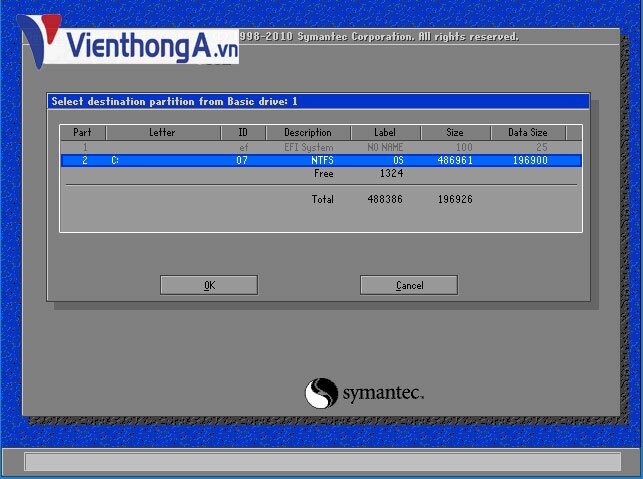Click the OS label cell
Viewport: 643px width, 479px height.
coord(398,160)
